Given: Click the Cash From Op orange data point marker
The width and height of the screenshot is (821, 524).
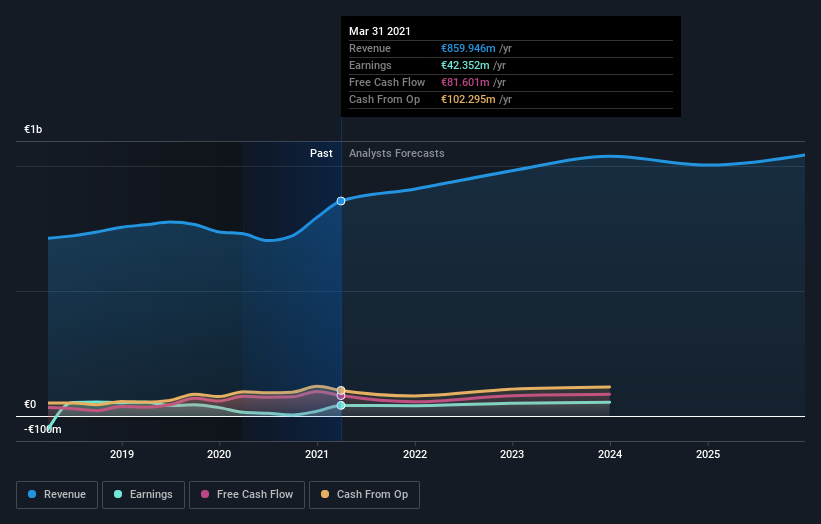Looking at the screenshot, I should 341,390.
